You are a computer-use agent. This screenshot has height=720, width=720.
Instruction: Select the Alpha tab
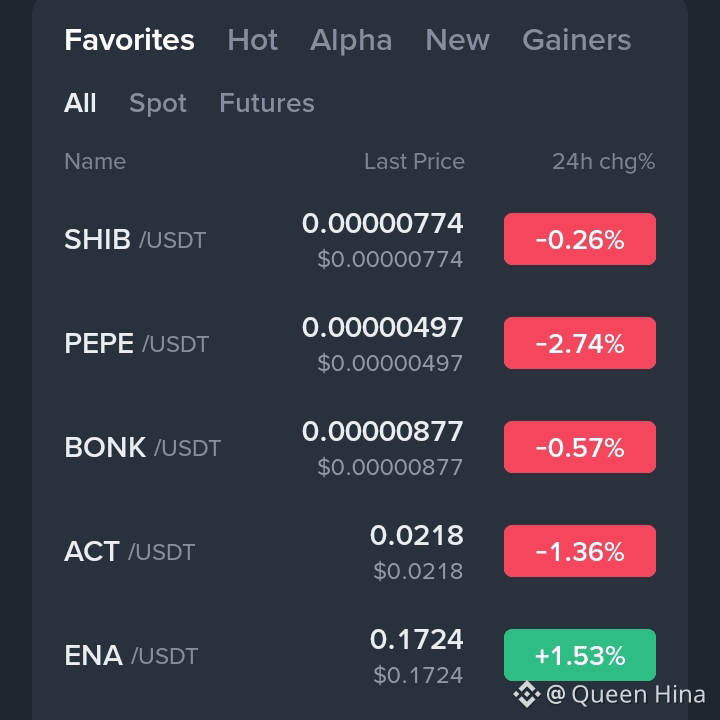pyautogui.click(x=350, y=40)
